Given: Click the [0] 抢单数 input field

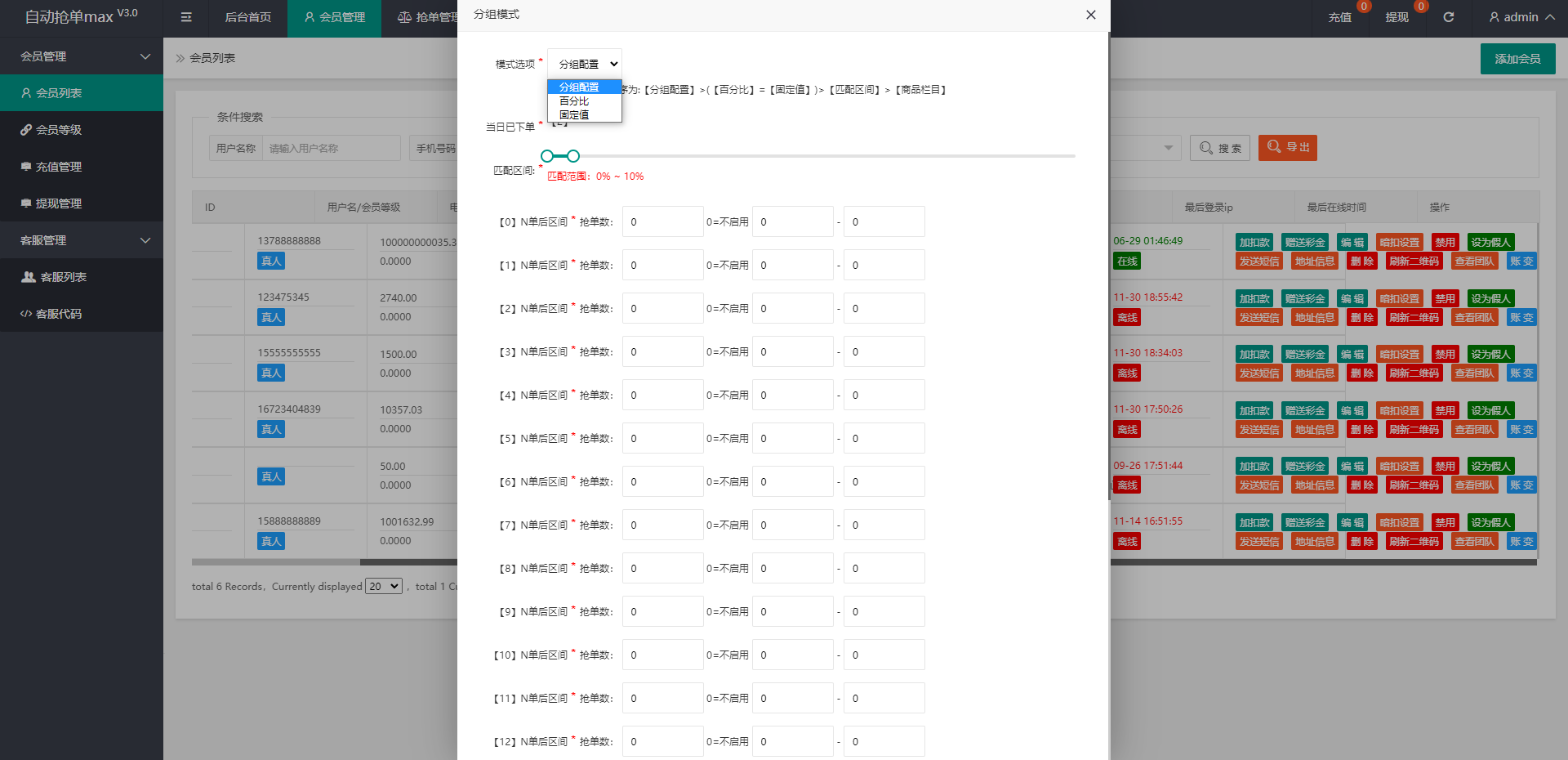Looking at the screenshot, I should [662, 221].
